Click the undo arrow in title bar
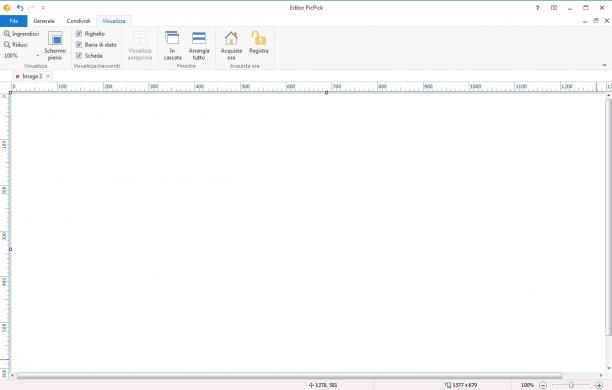The height and width of the screenshot is (390, 612). [x=20, y=8]
